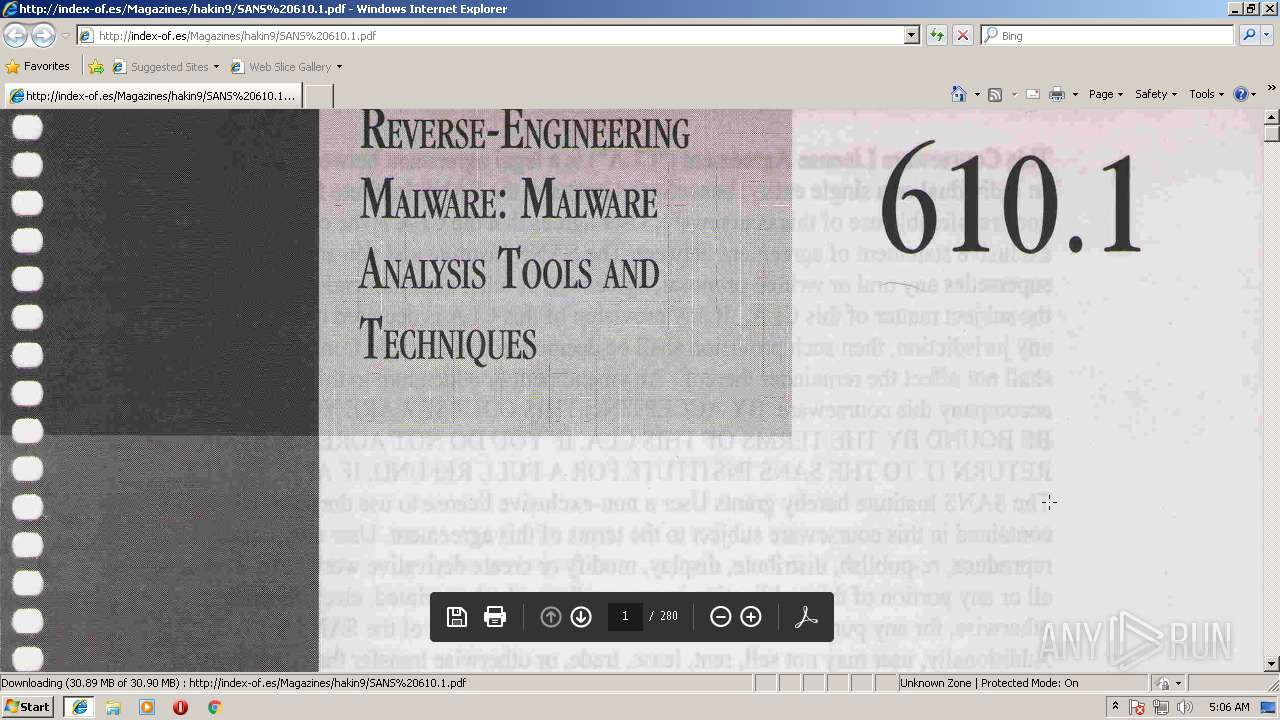Click the Home icon in command bar
The width and height of the screenshot is (1280, 720).
(x=959, y=94)
